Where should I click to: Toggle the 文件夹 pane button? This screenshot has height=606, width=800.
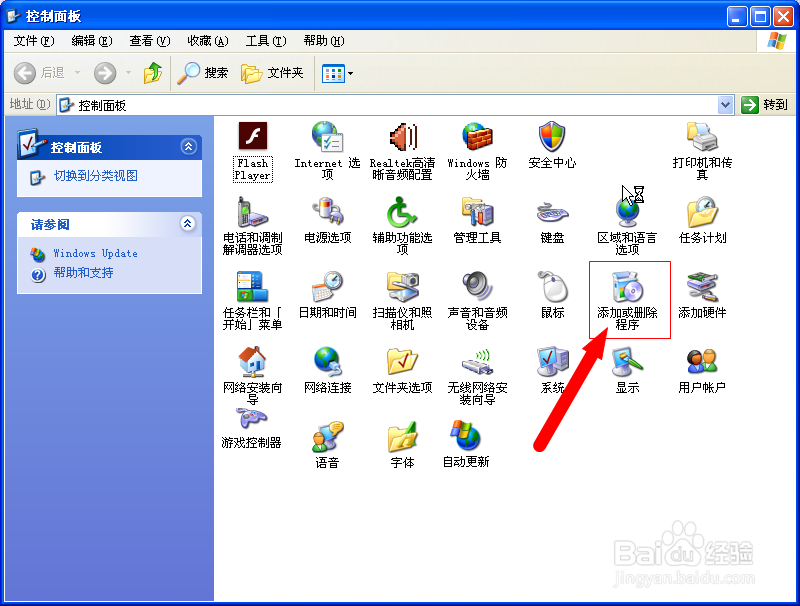pos(272,73)
